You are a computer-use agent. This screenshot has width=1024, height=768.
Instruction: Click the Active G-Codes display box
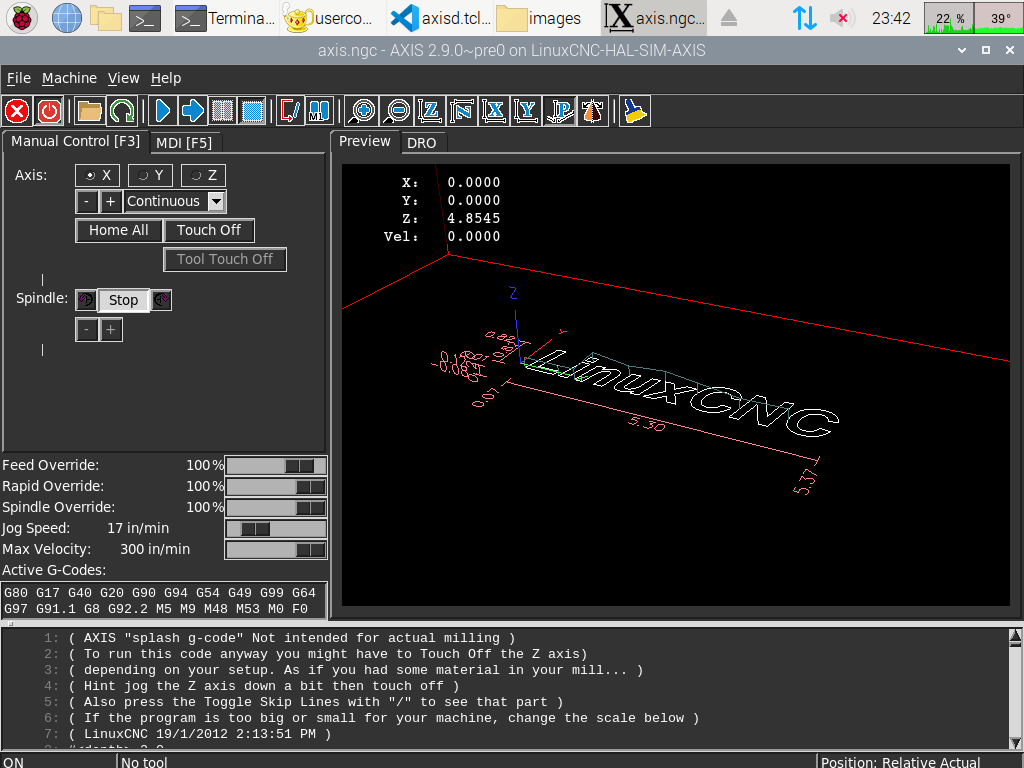165,600
